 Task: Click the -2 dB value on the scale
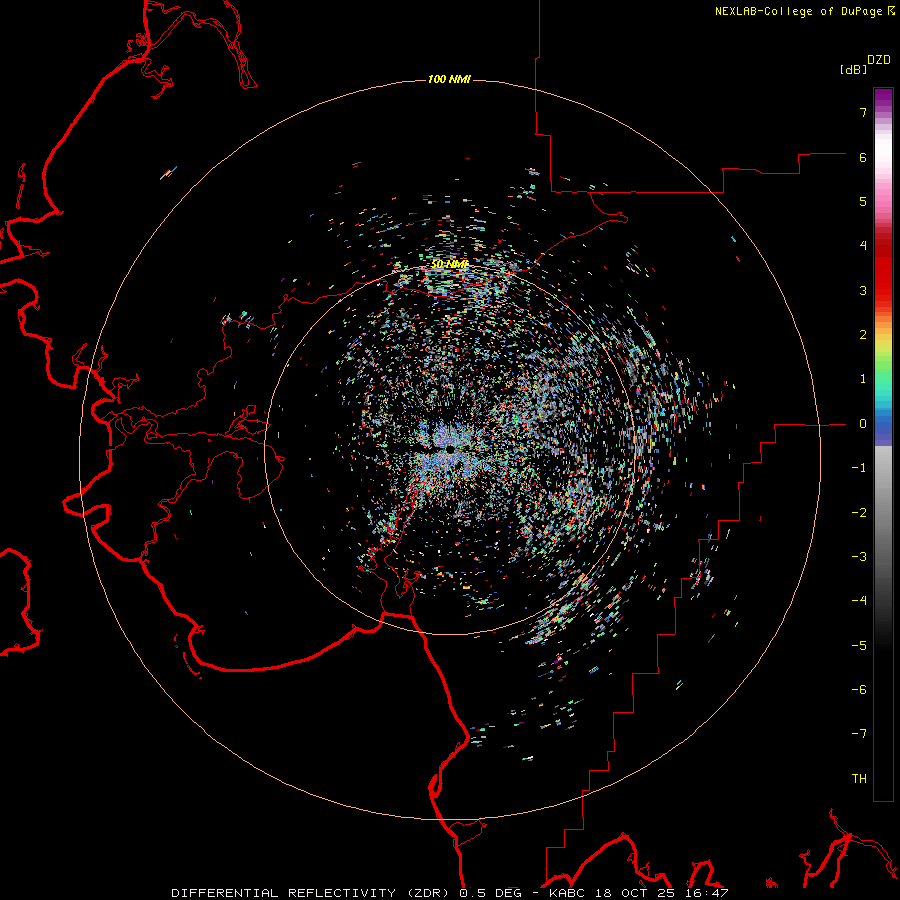[x=859, y=513]
